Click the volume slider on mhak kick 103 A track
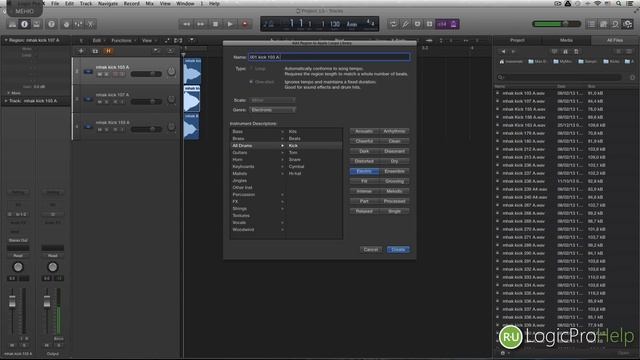This screenshot has height=360, width=640. [146, 74]
